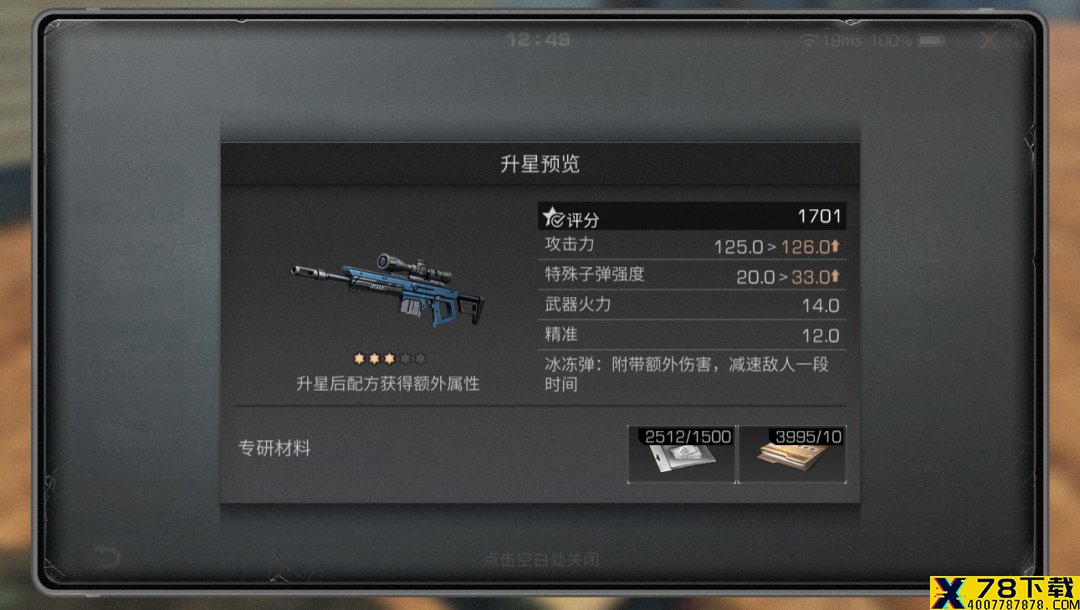Click the silver material icon showing 2512/1500
Image resolution: width=1080 pixels, height=610 pixels.
click(x=681, y=454)
